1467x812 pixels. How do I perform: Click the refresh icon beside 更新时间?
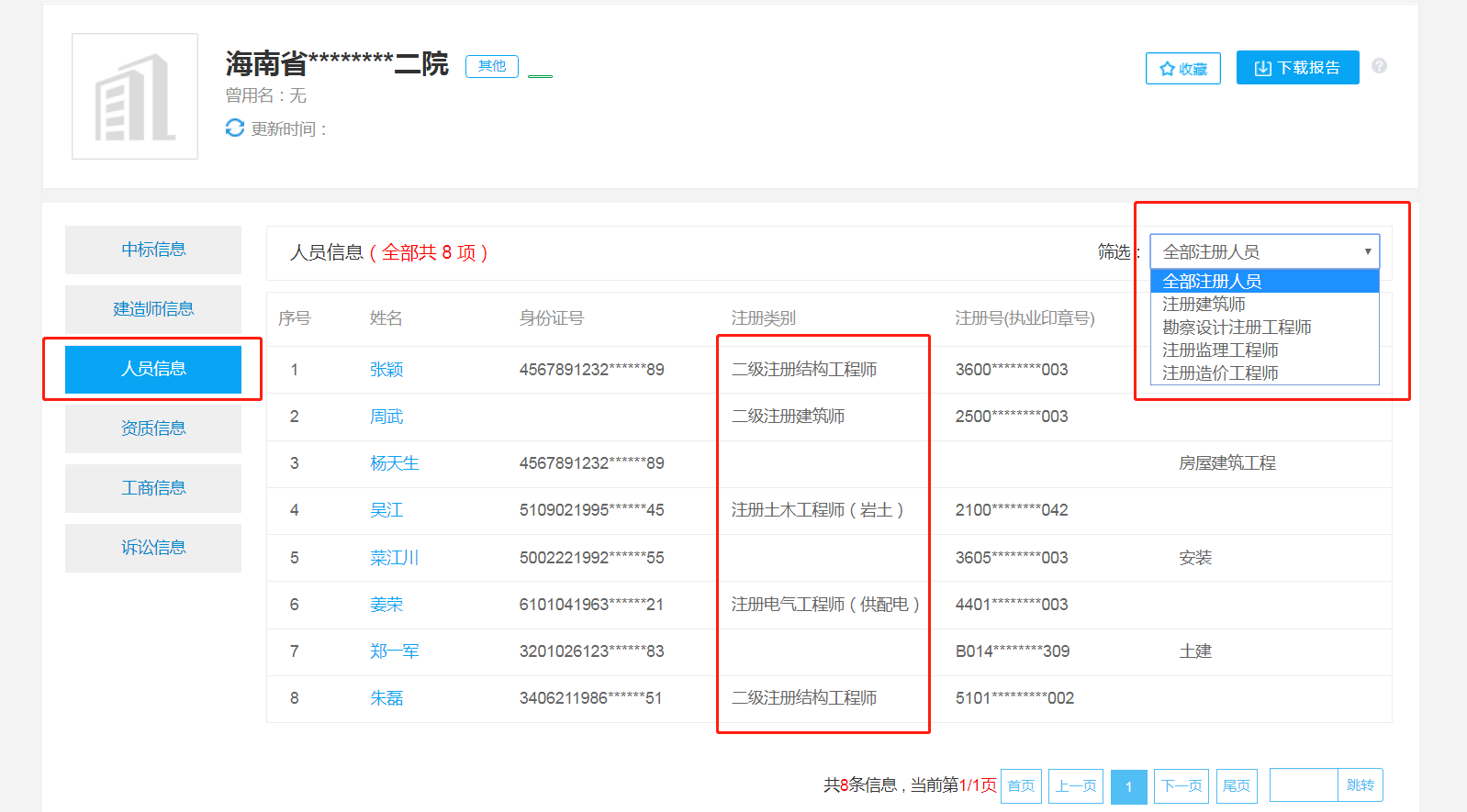click(235, 128)
